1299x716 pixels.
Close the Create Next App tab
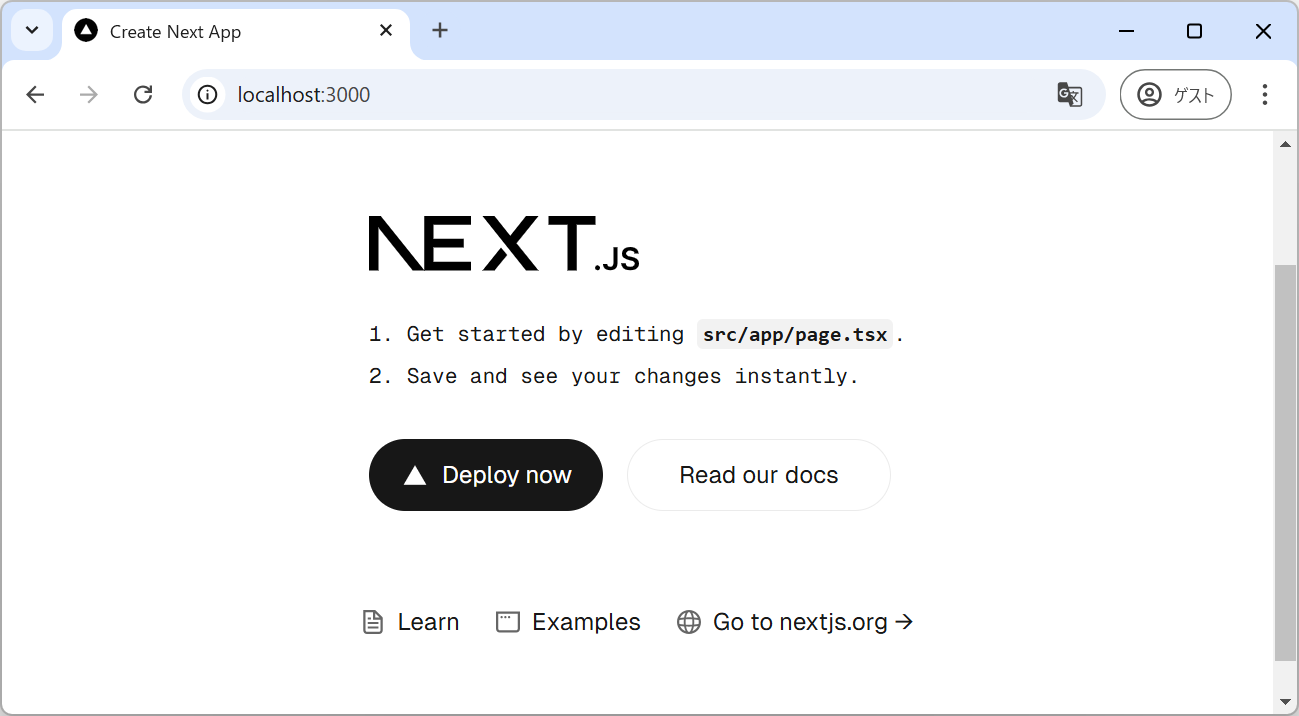point(386,31)
